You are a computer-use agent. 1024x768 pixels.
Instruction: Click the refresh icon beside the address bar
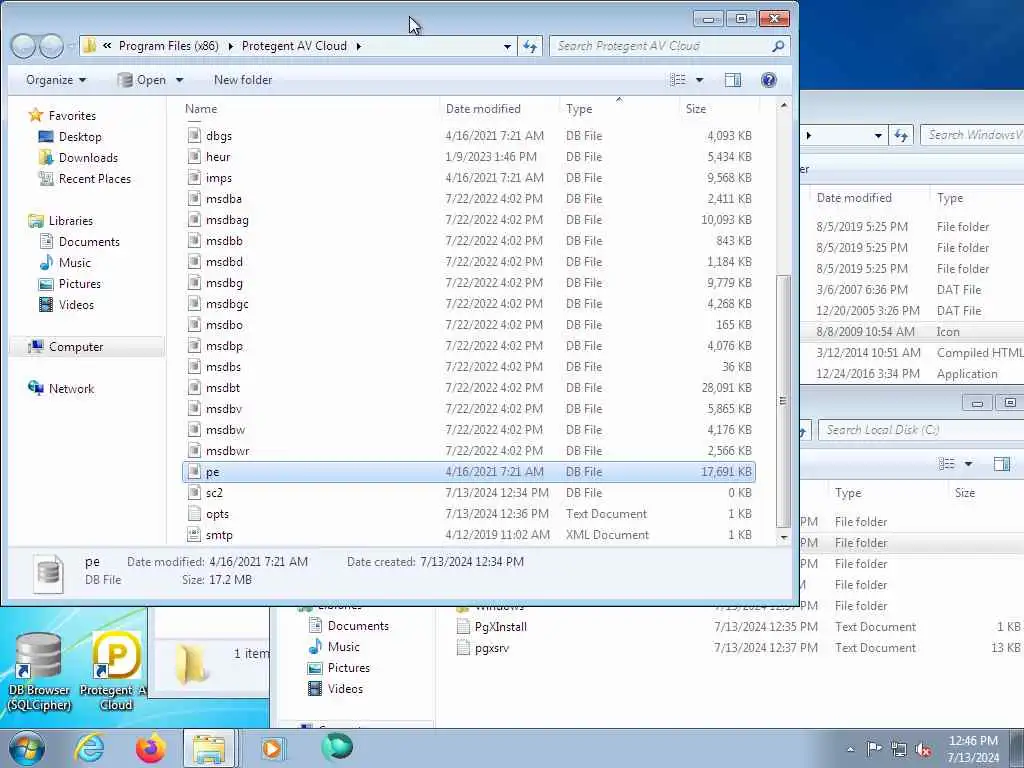[530, 46]
